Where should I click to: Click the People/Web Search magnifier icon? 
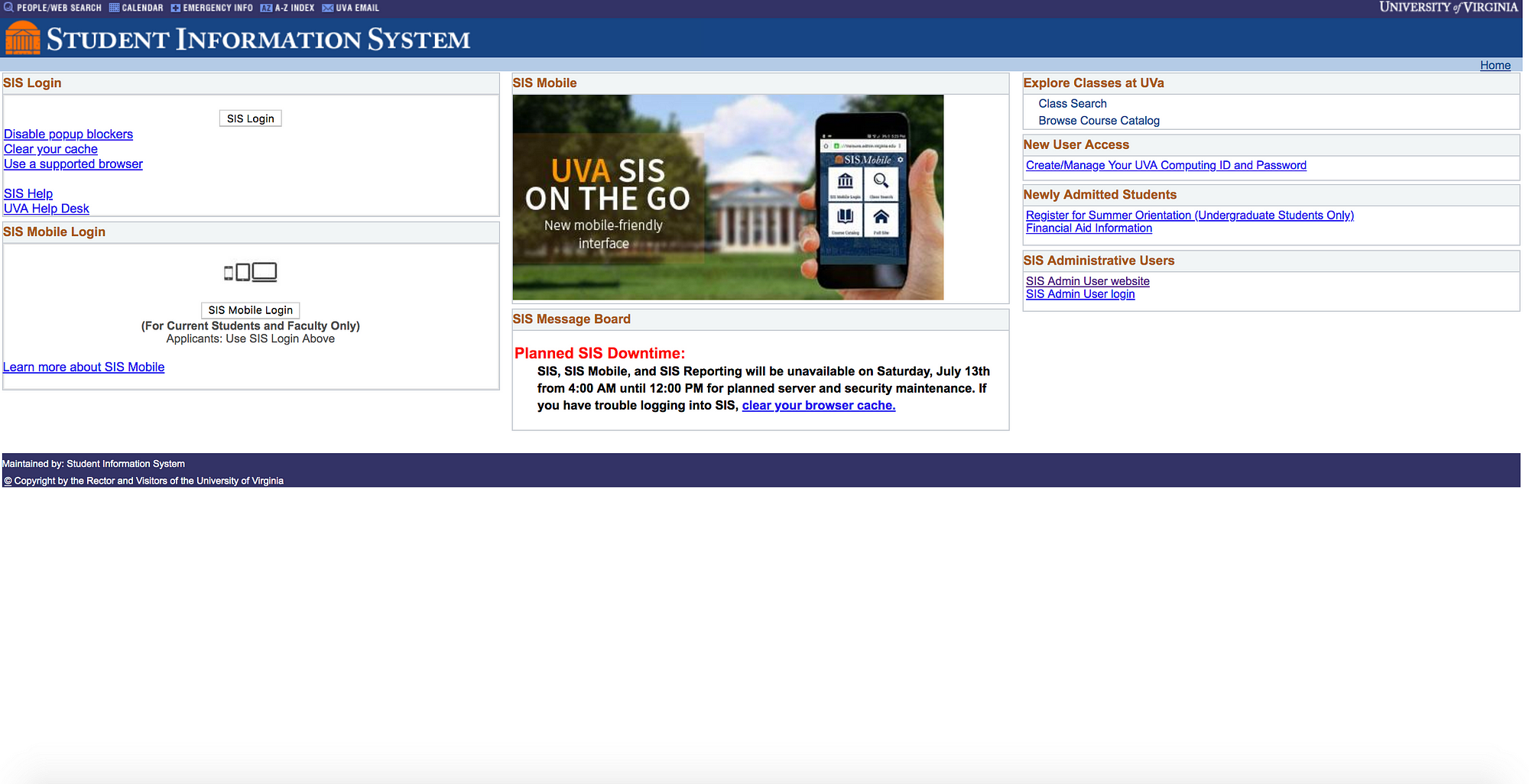point(8,8)
